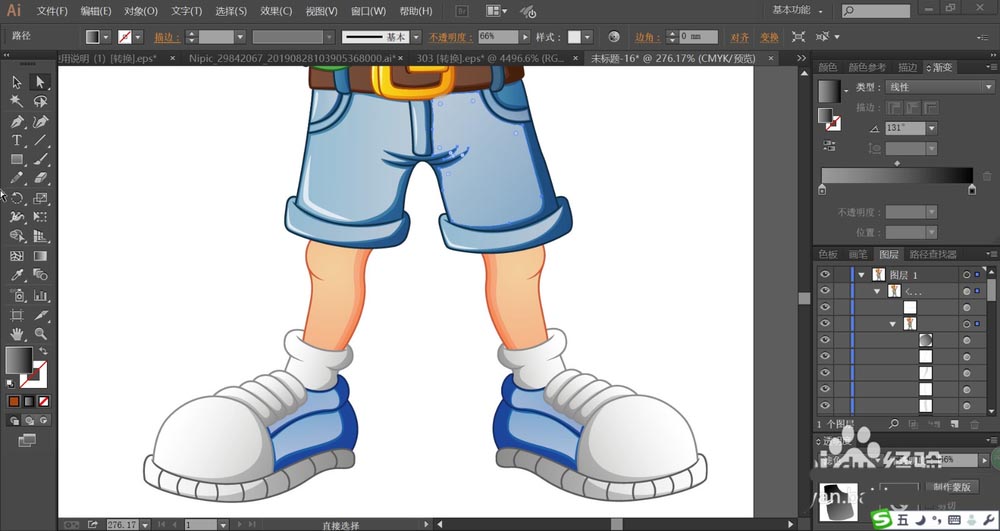Select the Hand tool
Image resolution: width=1000 pixels, height=531 pixels.
17,334
